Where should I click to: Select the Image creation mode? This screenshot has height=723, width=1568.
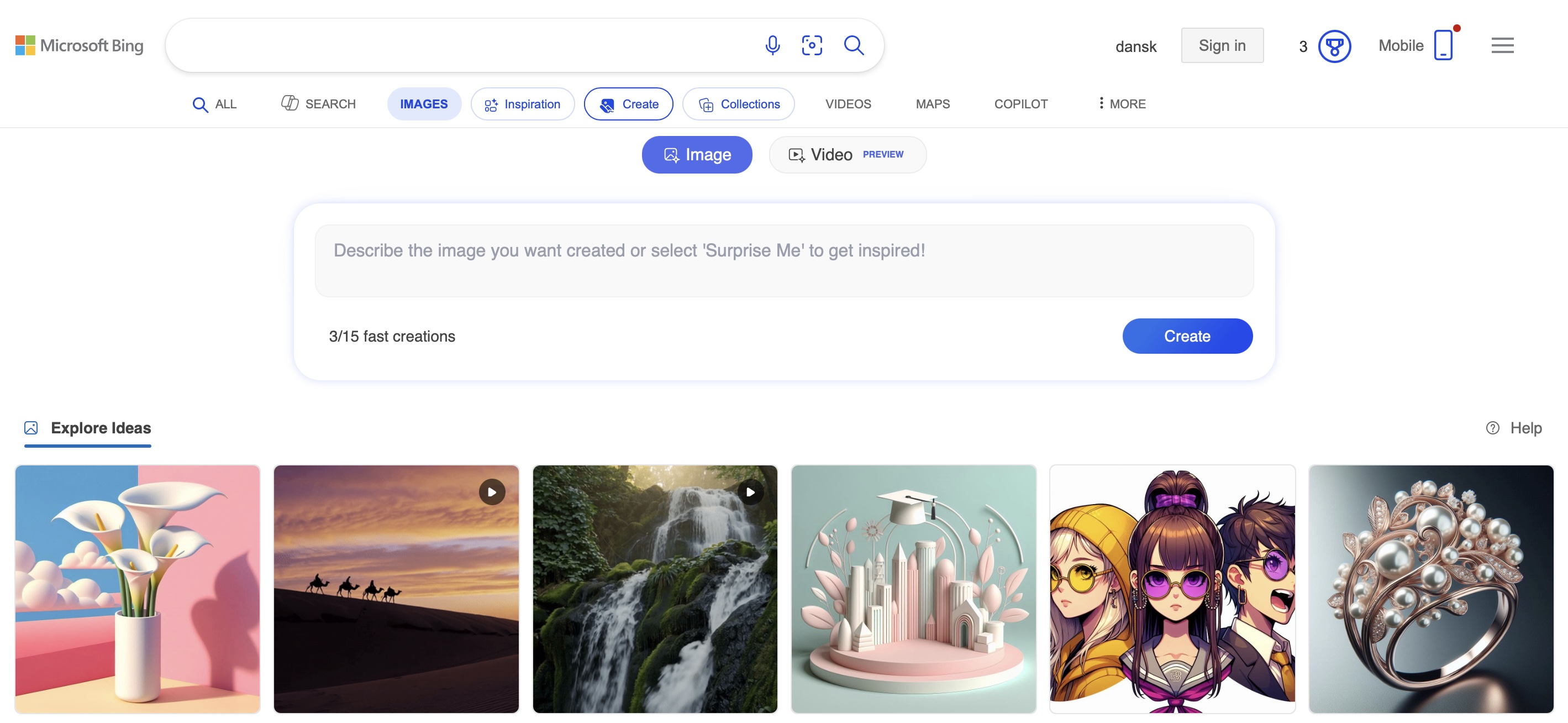coord(696,155)
